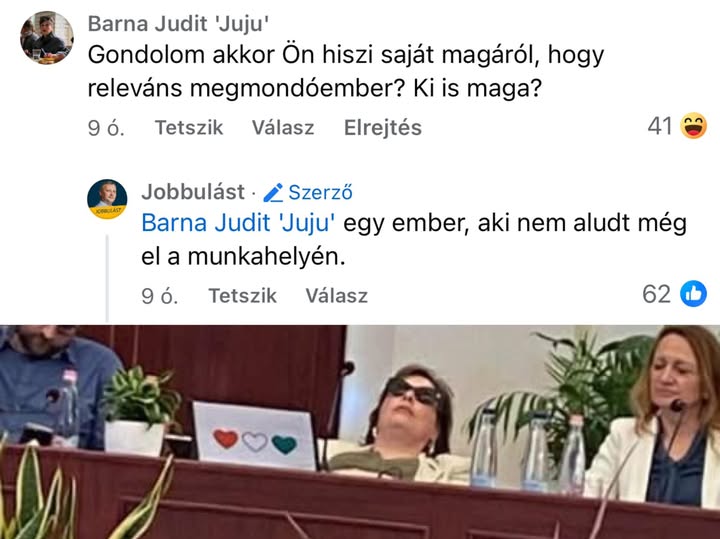This screenshot has width=720, height=539.
Task: Open the attached photo in the reply
Action: click(360, 432)
